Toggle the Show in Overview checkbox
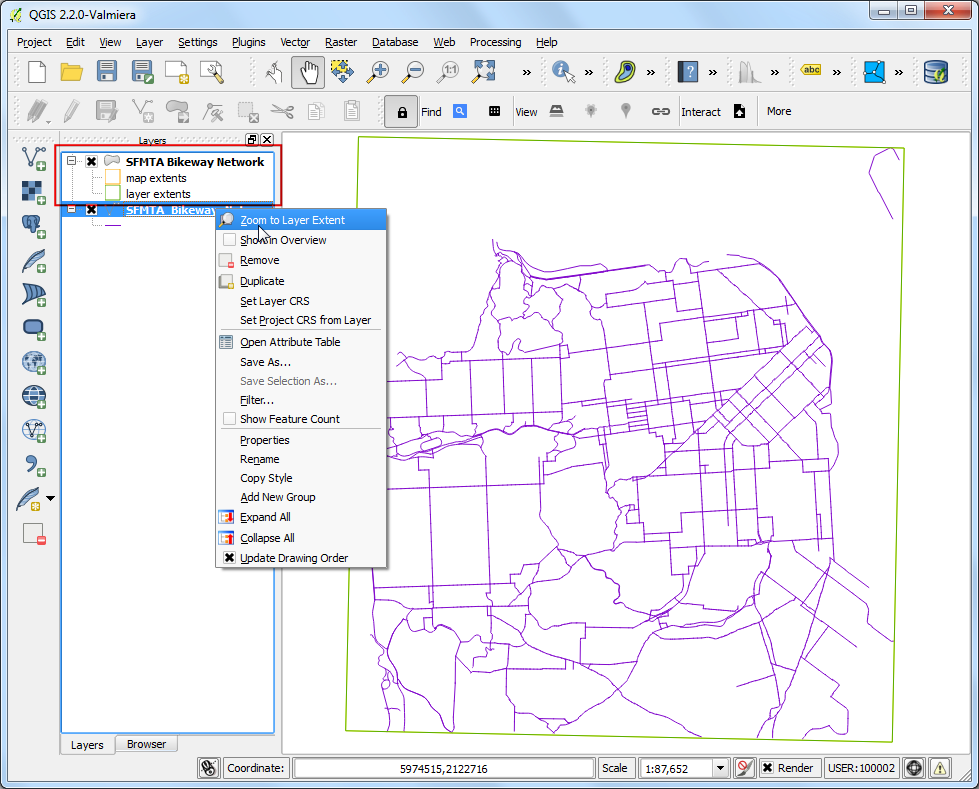The image size is (979, 789). pyautogui.click(x=229, y=240)
